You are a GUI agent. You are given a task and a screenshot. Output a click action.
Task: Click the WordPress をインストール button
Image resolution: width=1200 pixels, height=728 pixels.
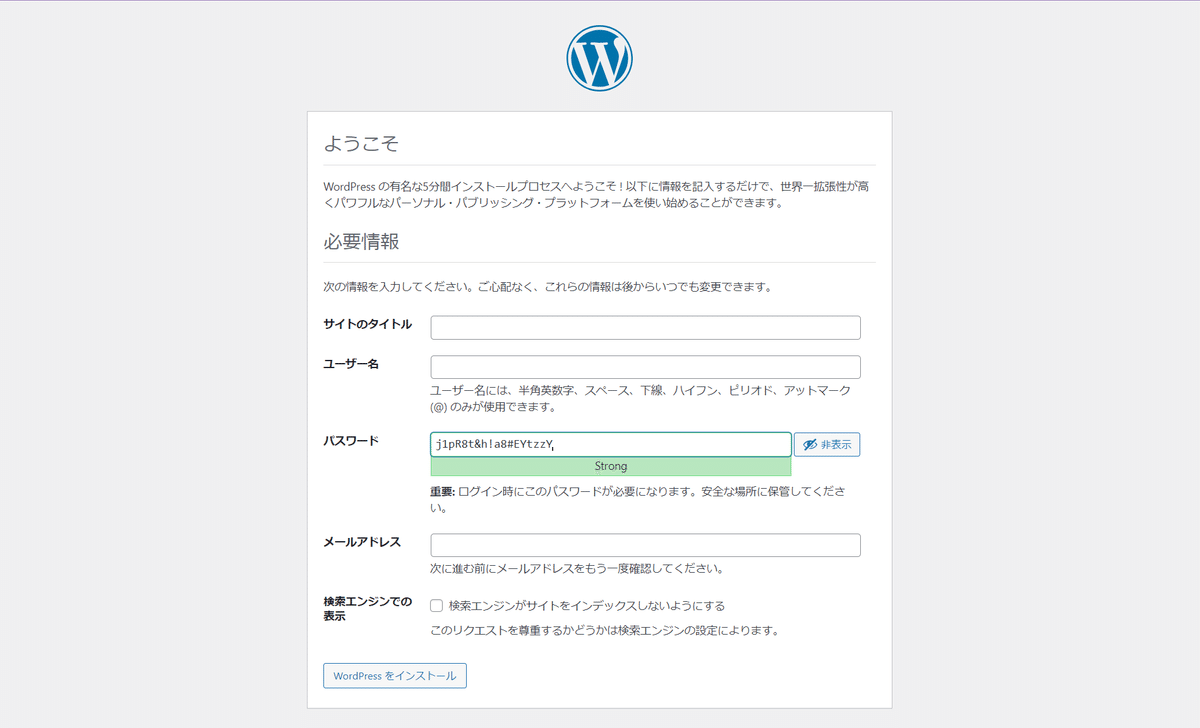394,675
